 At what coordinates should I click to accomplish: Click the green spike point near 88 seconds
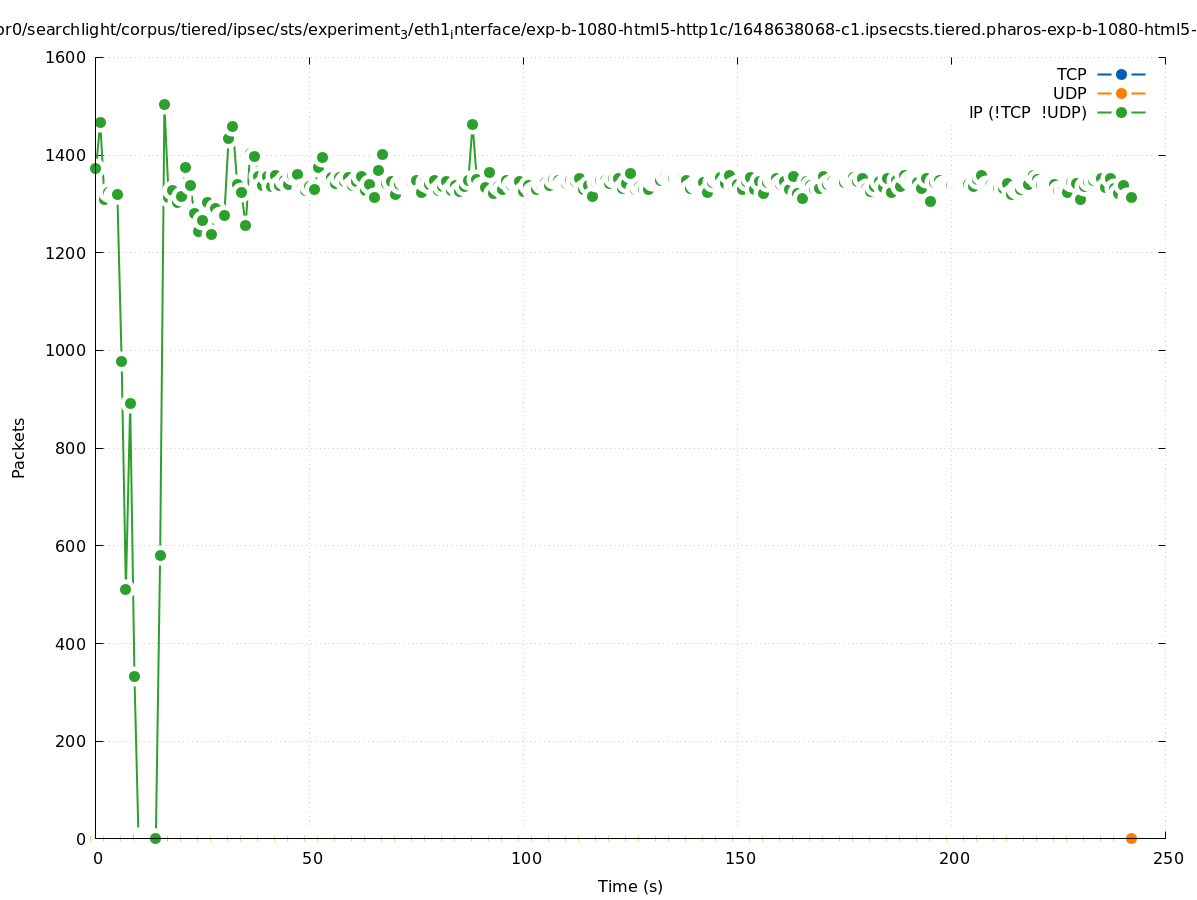pos(472,124)
